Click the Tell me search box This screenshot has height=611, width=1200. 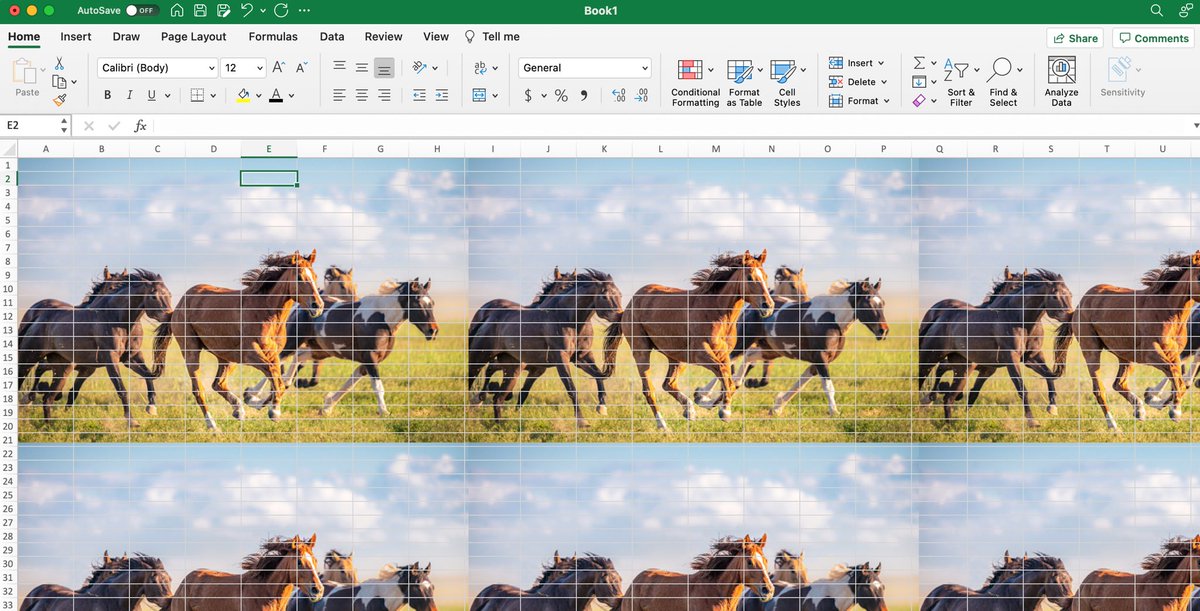[x=493, y=36]
